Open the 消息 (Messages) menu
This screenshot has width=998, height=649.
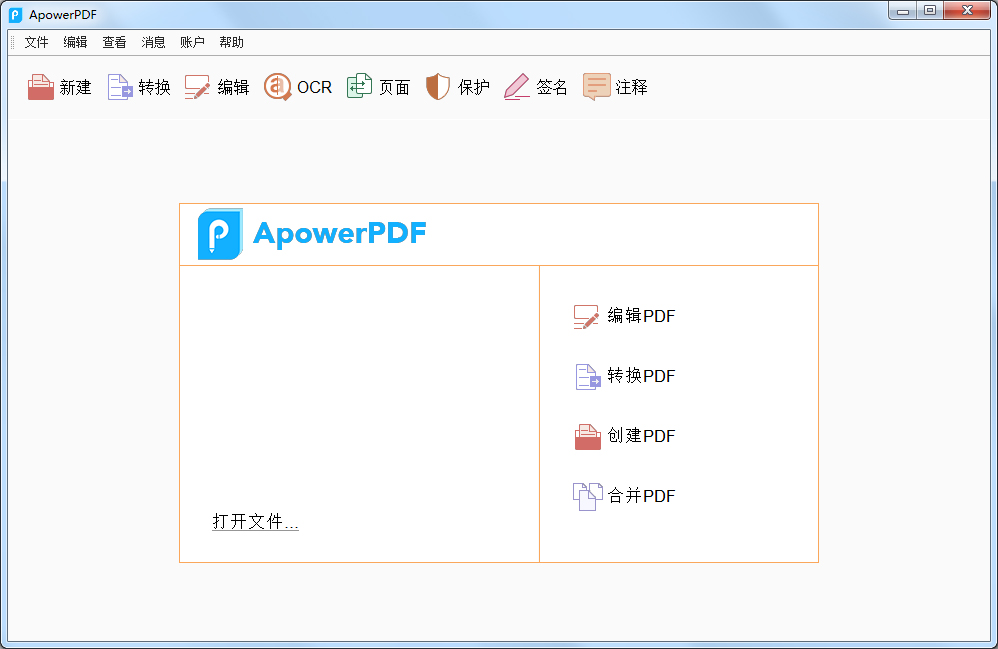coord(153,42)
